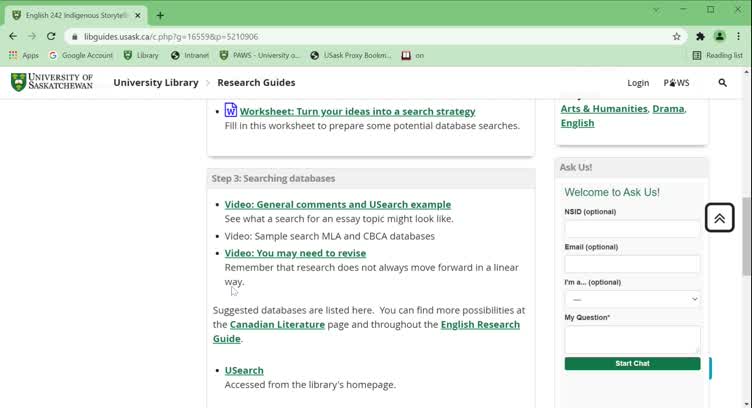Go back with the browser back arrow

click(x=13, y=36)
